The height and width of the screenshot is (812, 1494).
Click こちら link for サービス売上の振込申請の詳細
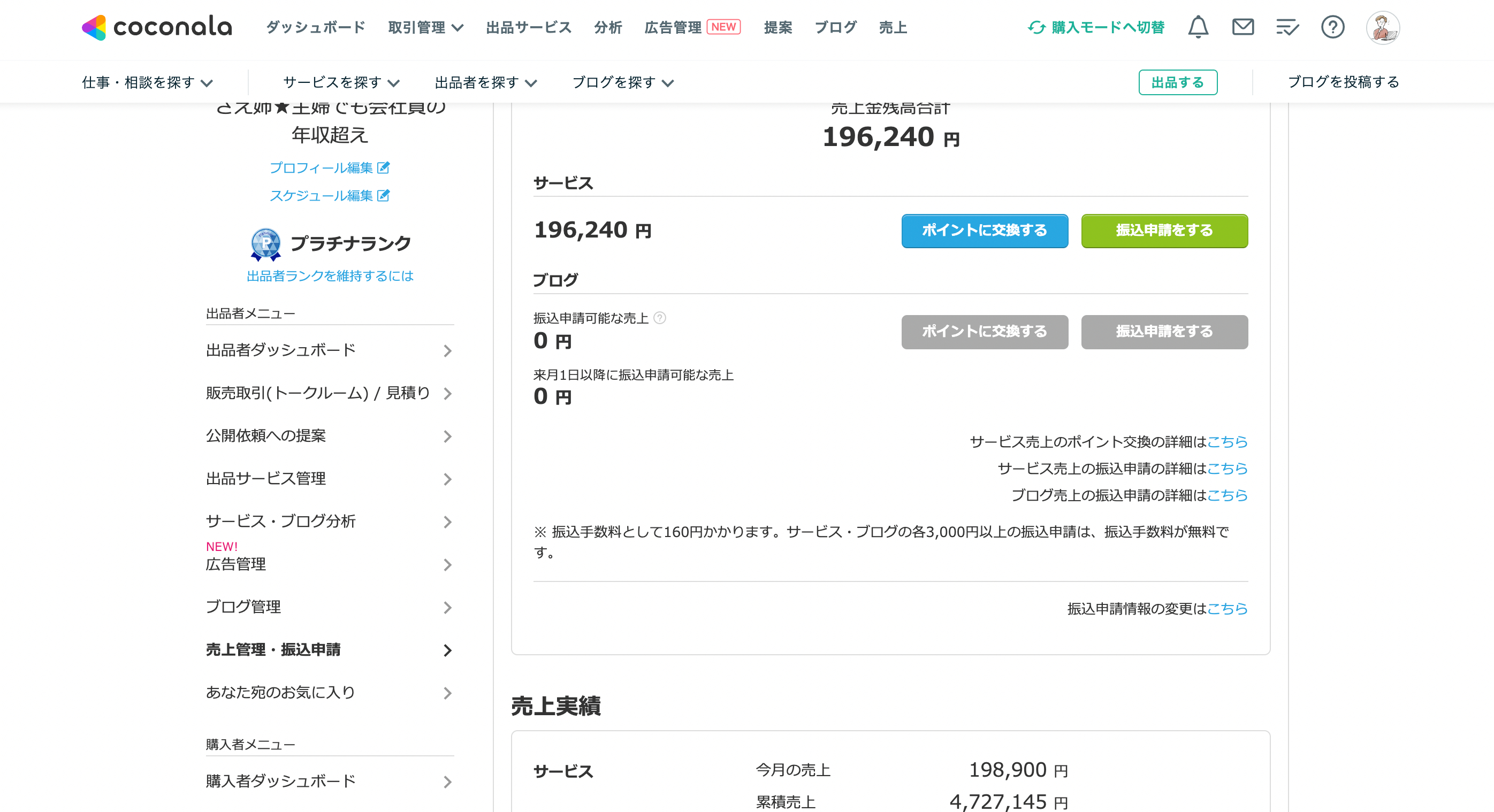1227,468
